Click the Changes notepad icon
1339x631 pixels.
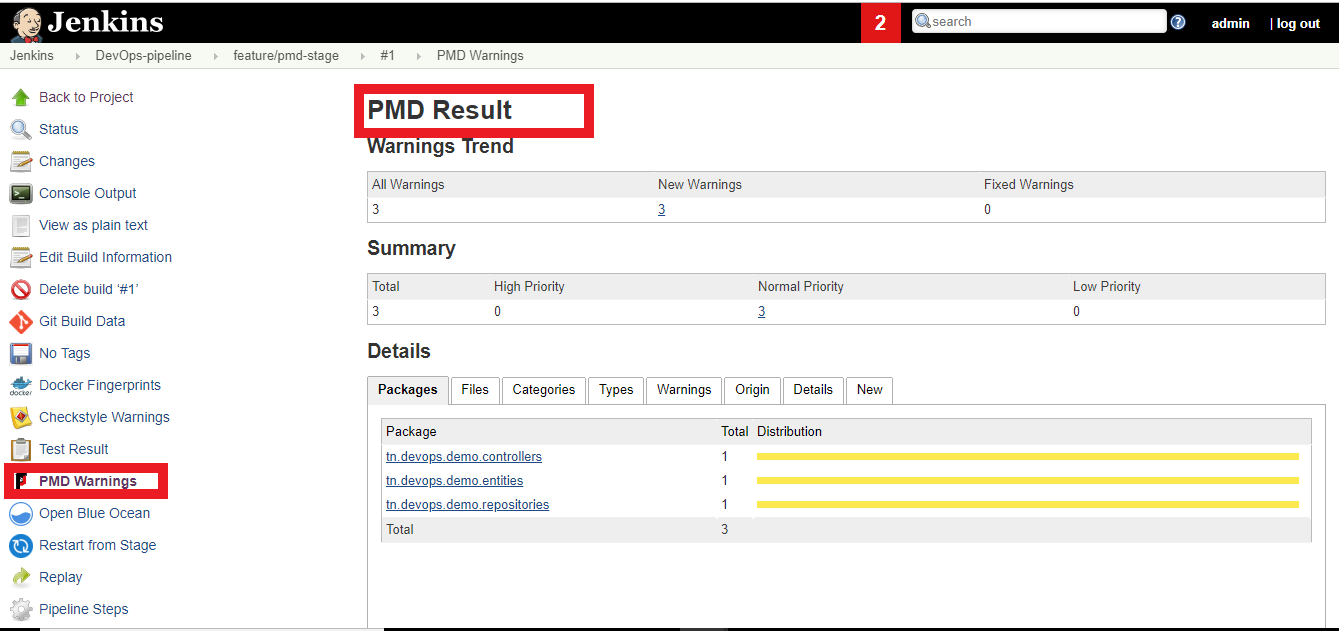21,161
